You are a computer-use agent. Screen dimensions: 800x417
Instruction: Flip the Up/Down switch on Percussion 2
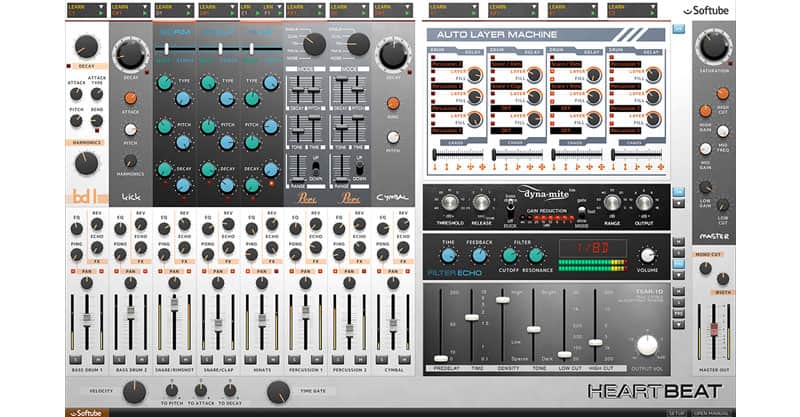coord(360,168)
